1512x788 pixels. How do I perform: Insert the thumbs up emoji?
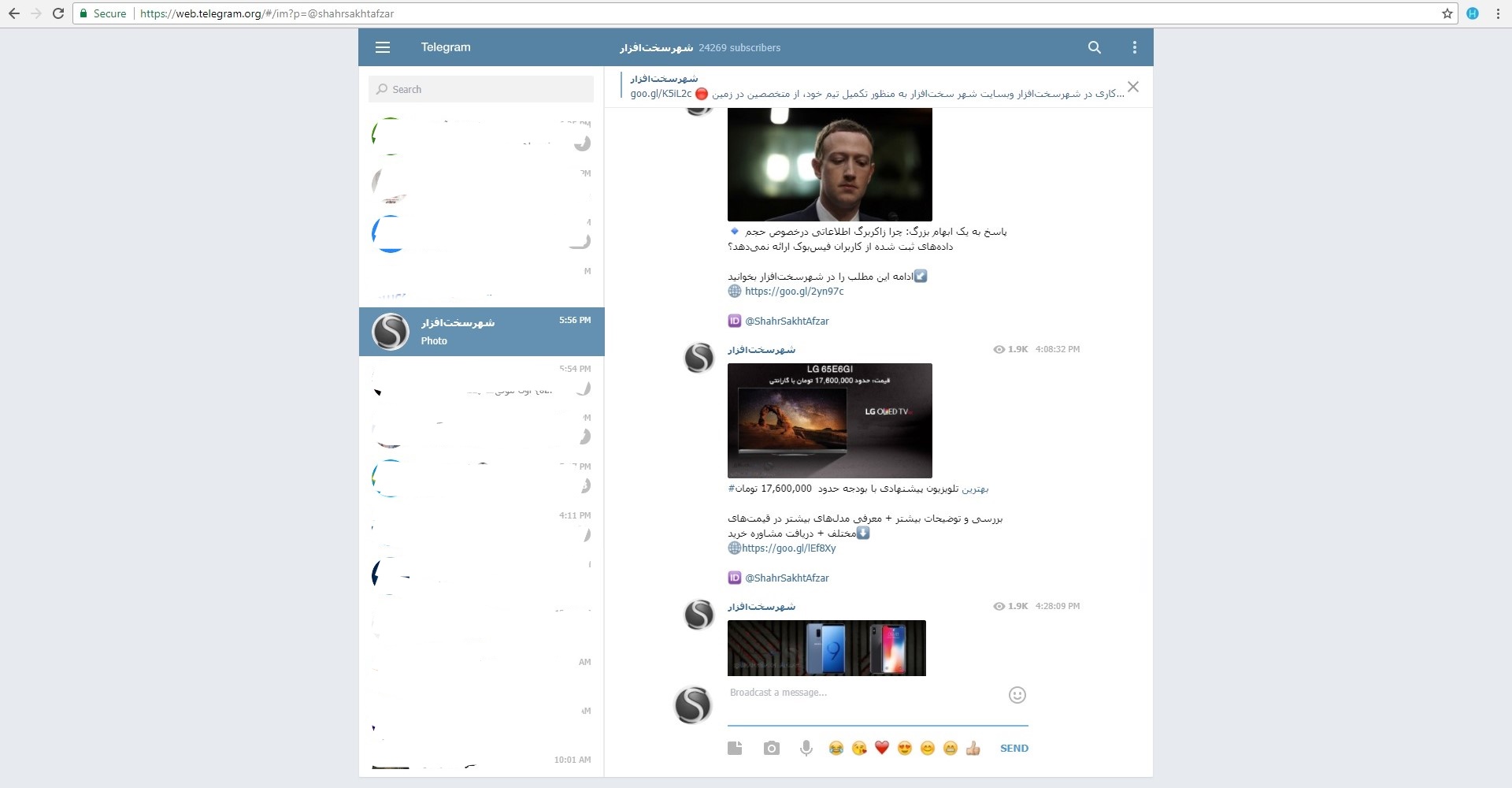(x=973, y=748)
